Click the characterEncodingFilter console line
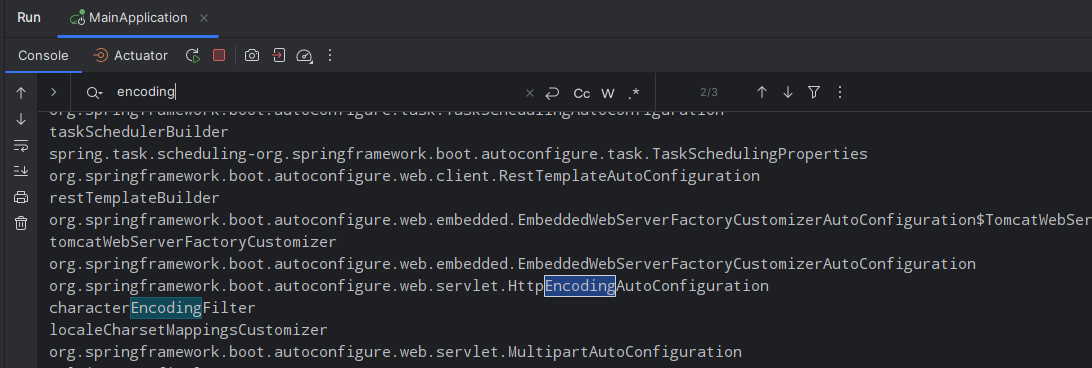Screen dimensions: 1092x368 pos(153,307)
